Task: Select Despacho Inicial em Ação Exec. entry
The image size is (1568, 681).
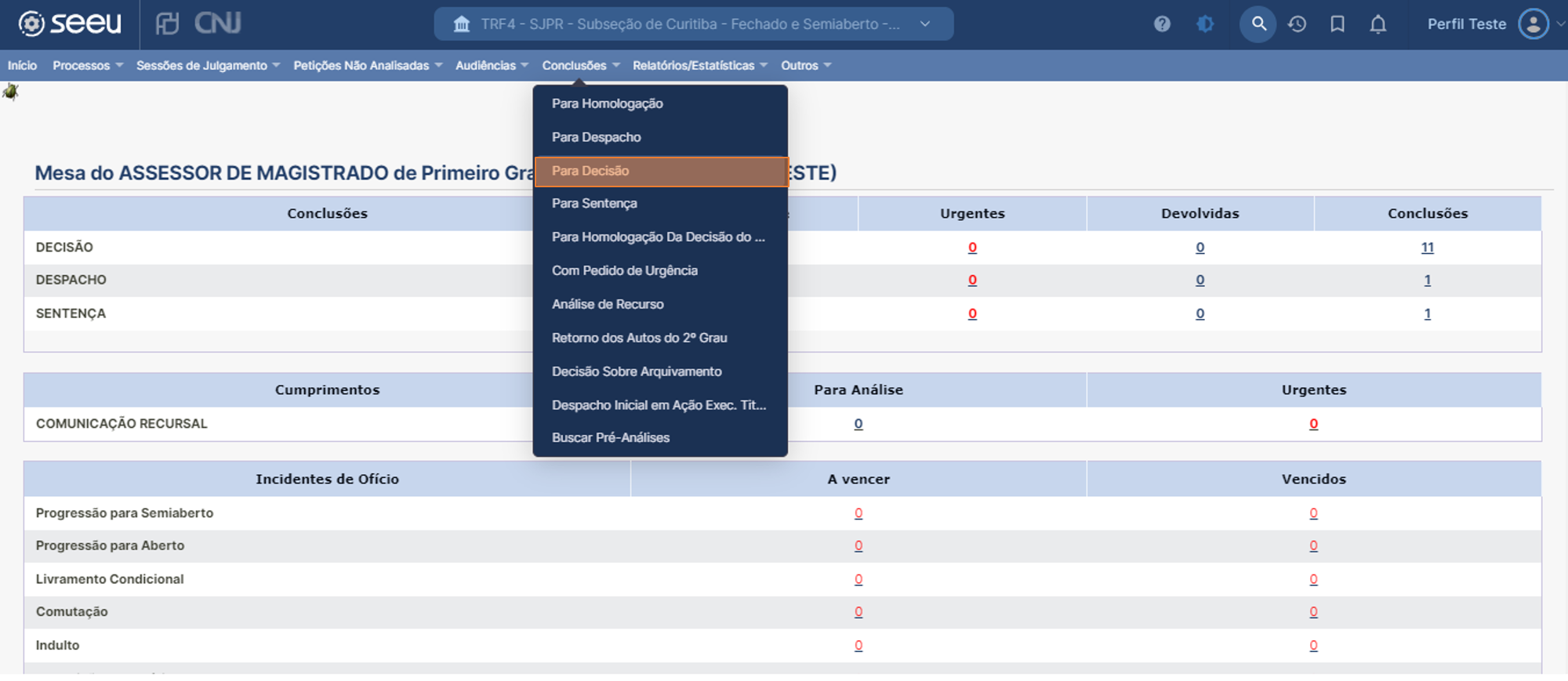Action: [x=660, y=405]
